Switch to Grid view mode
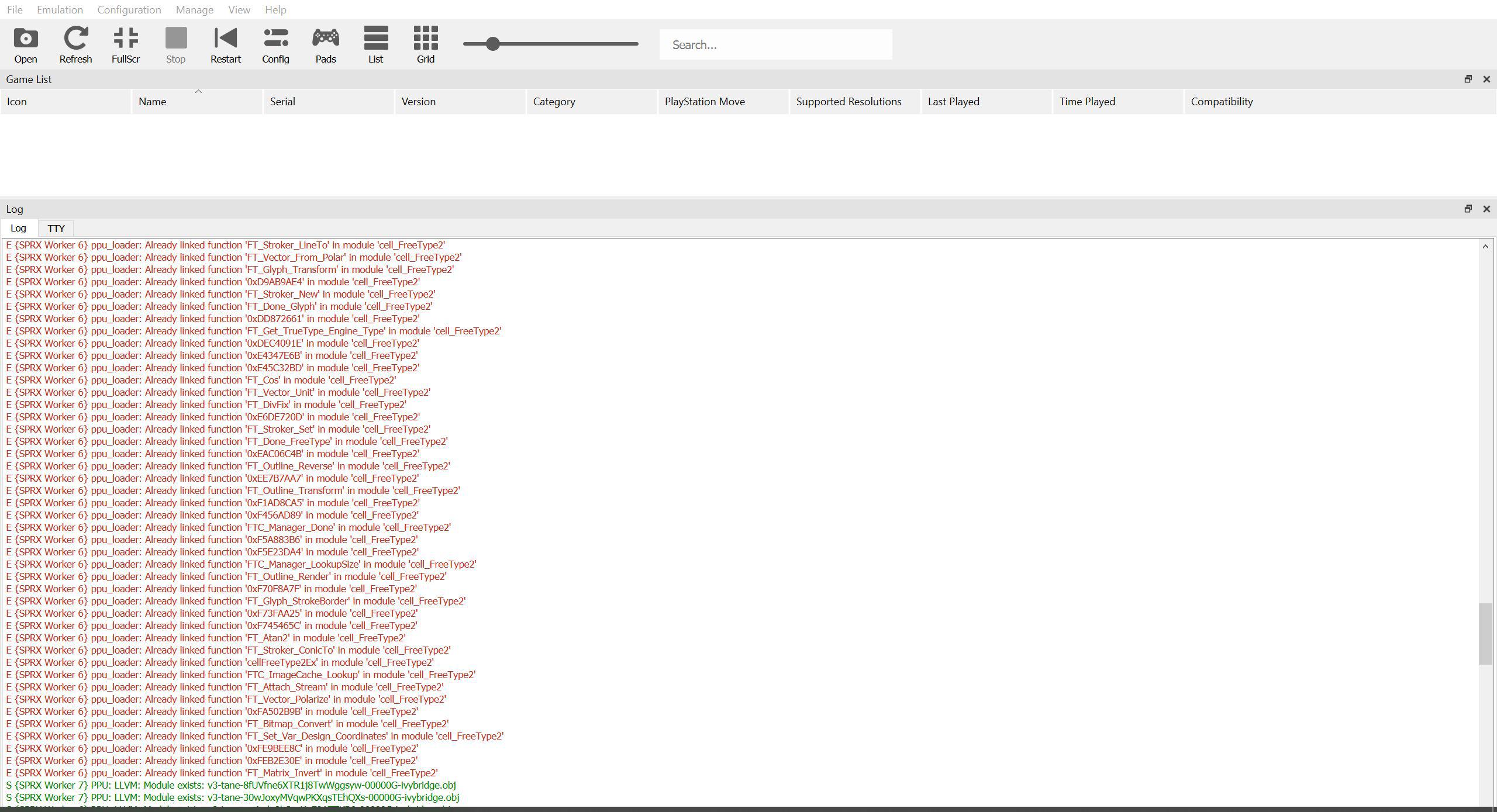 click(x=425, y=44)
